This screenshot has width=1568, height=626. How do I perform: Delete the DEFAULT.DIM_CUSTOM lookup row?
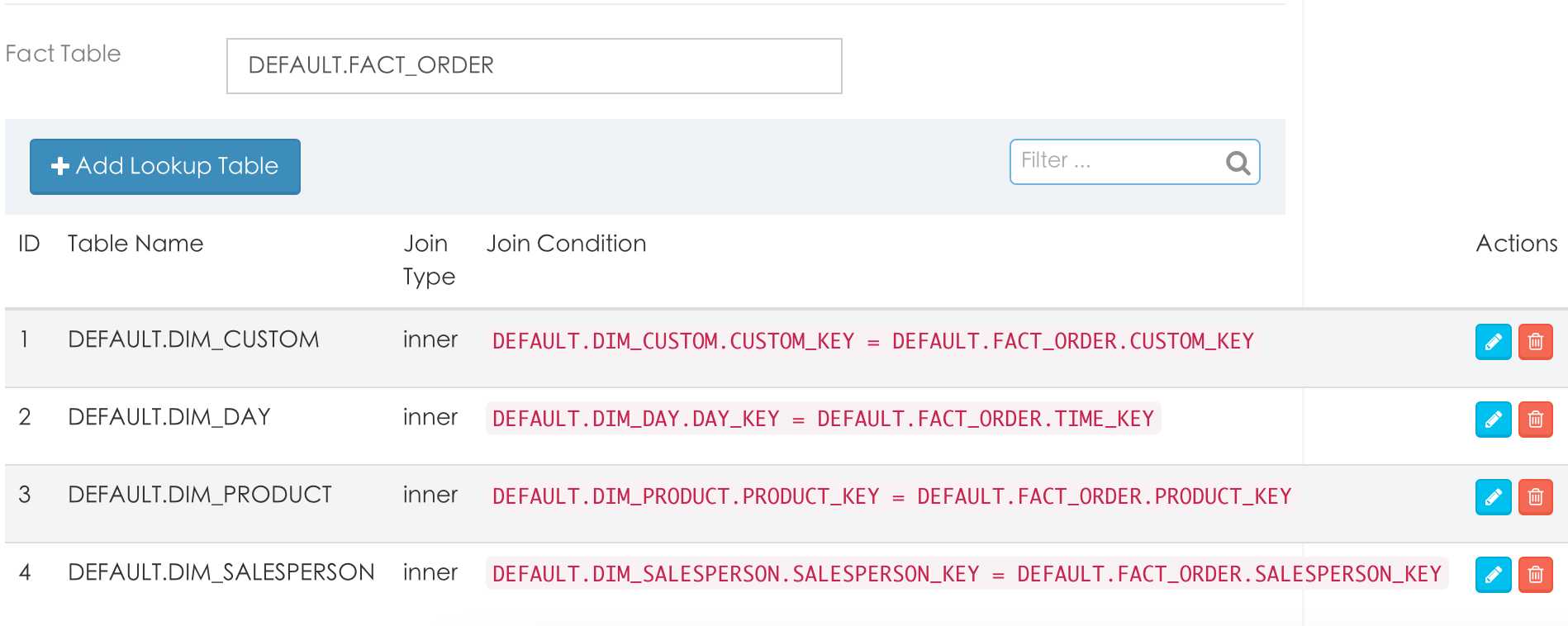pyautogui.click(x=1535, y=342)
